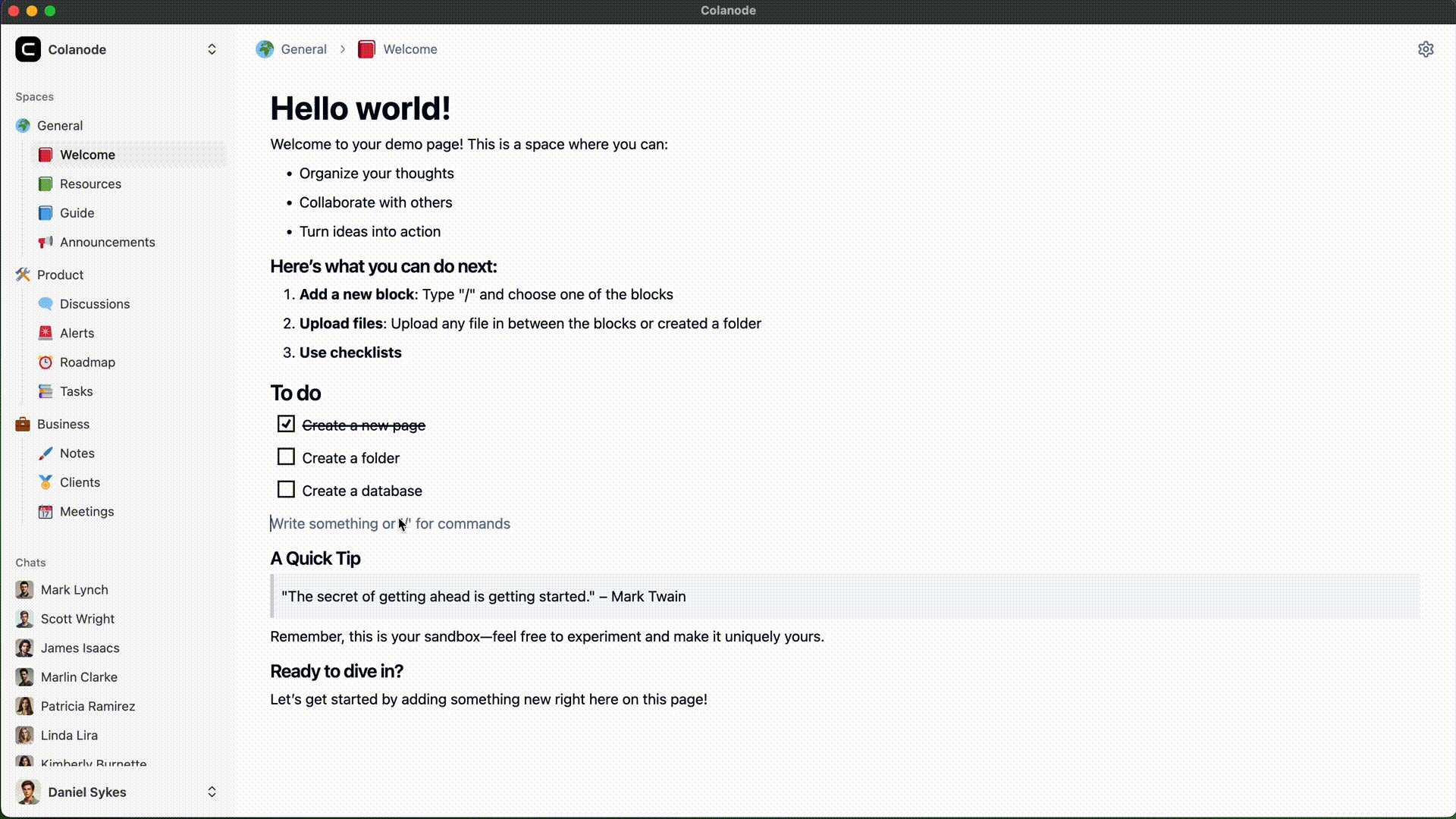Open Mark Lynch chat

74,589
